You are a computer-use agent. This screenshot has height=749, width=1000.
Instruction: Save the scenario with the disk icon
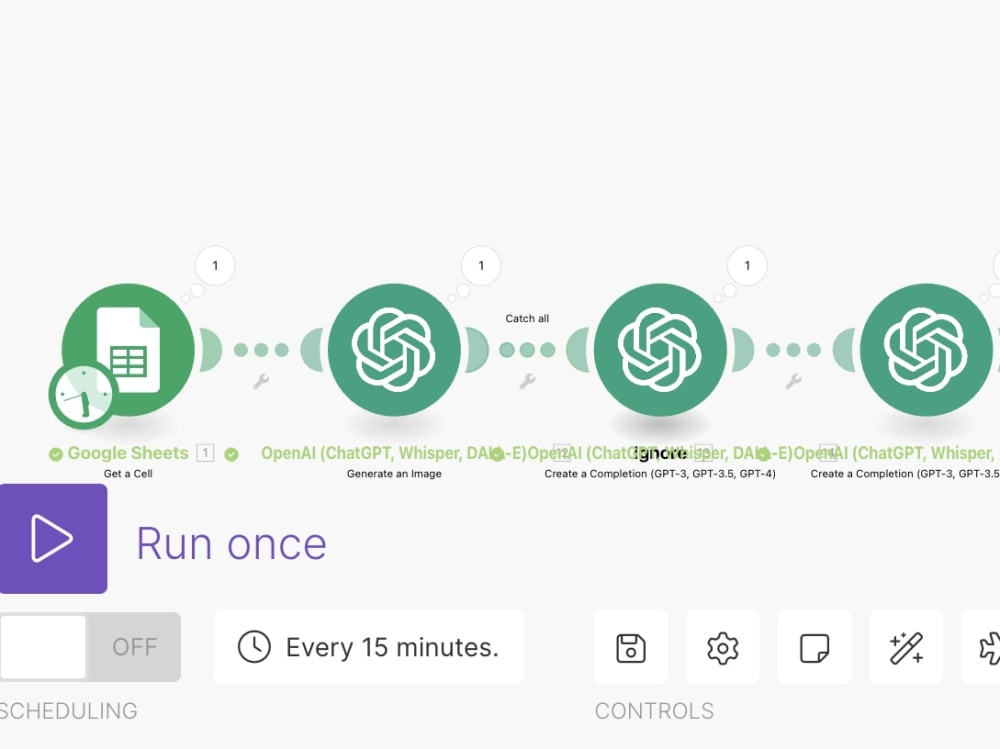pyautogui.click(x=631, y=648)
